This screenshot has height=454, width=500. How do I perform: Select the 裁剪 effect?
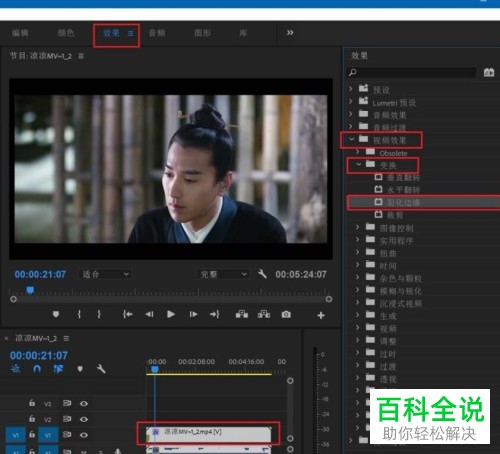pyautogui.click(x=395, y=215)
